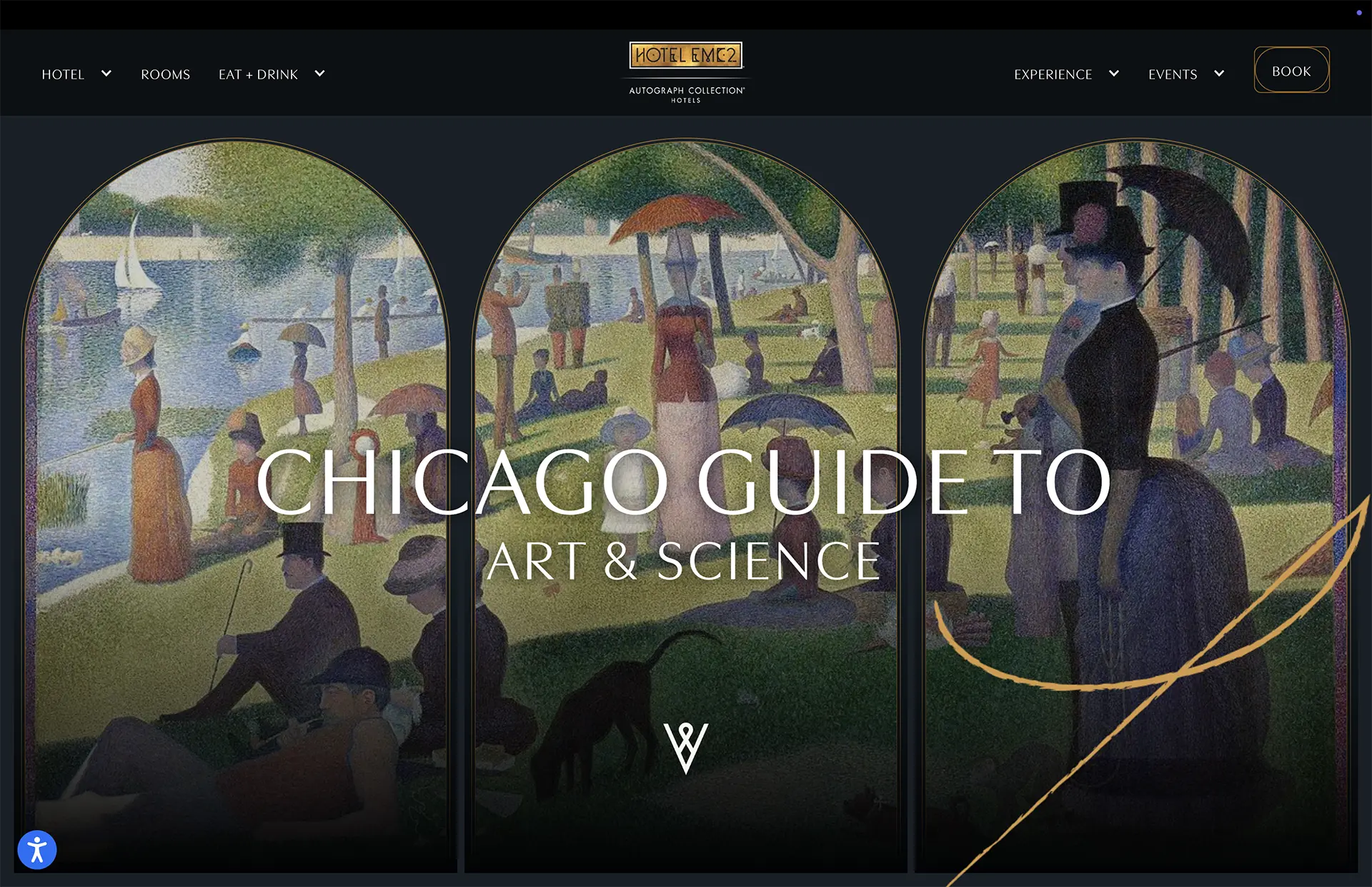
Task: Open the accessibility widget icon
Action: click(37, 850)
